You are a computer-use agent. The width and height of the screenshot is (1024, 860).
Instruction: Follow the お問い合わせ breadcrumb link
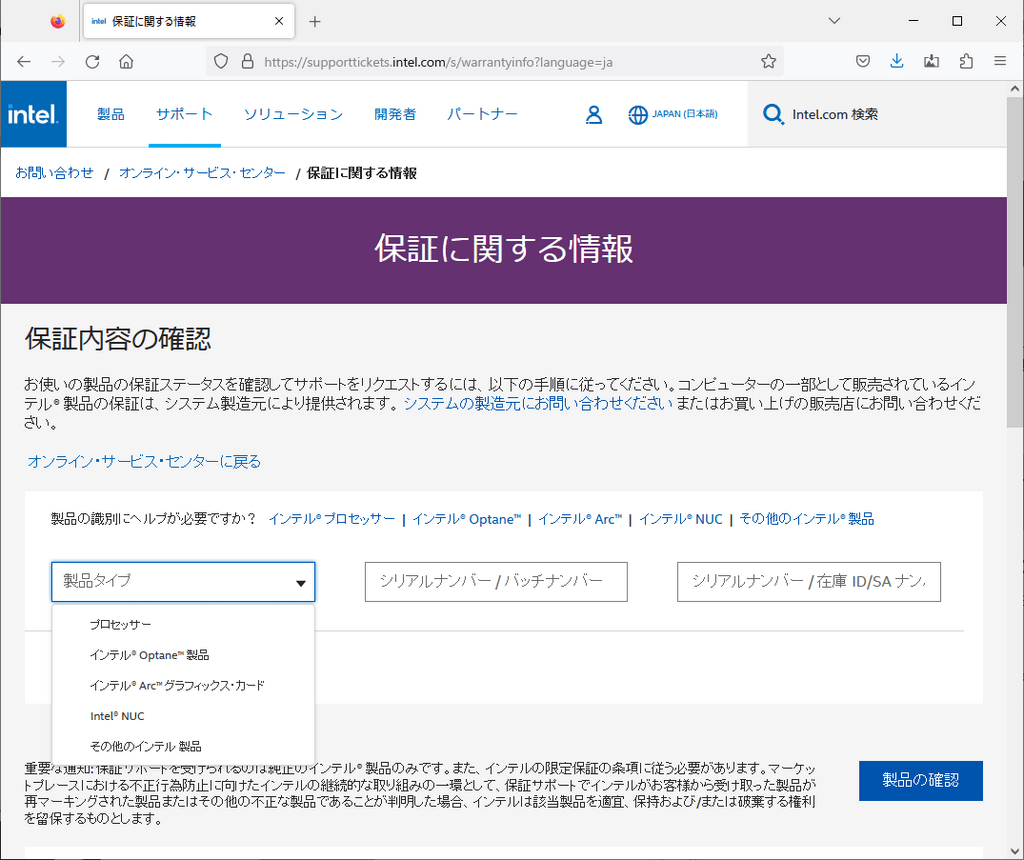(54, 173)
